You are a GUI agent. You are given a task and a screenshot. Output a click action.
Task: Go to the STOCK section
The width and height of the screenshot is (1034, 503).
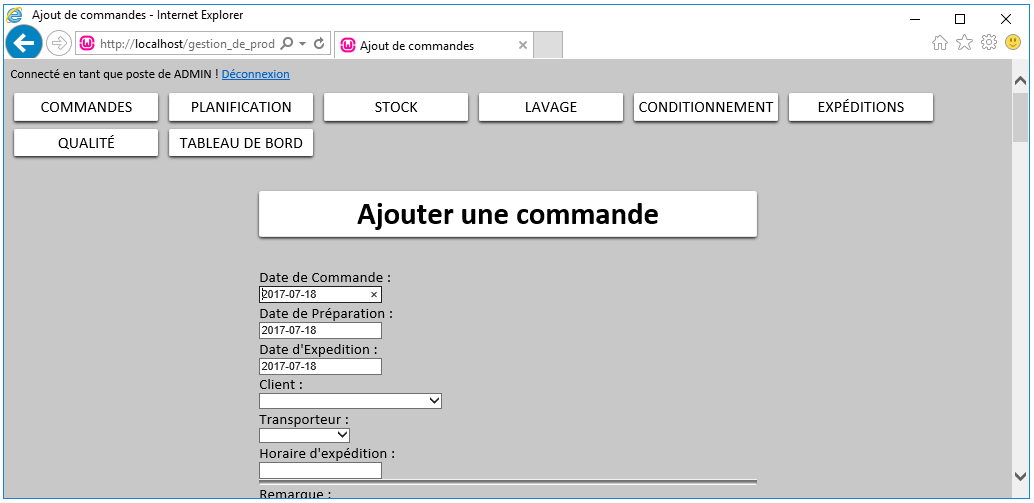pyautogui.click(x=396, y=107)
